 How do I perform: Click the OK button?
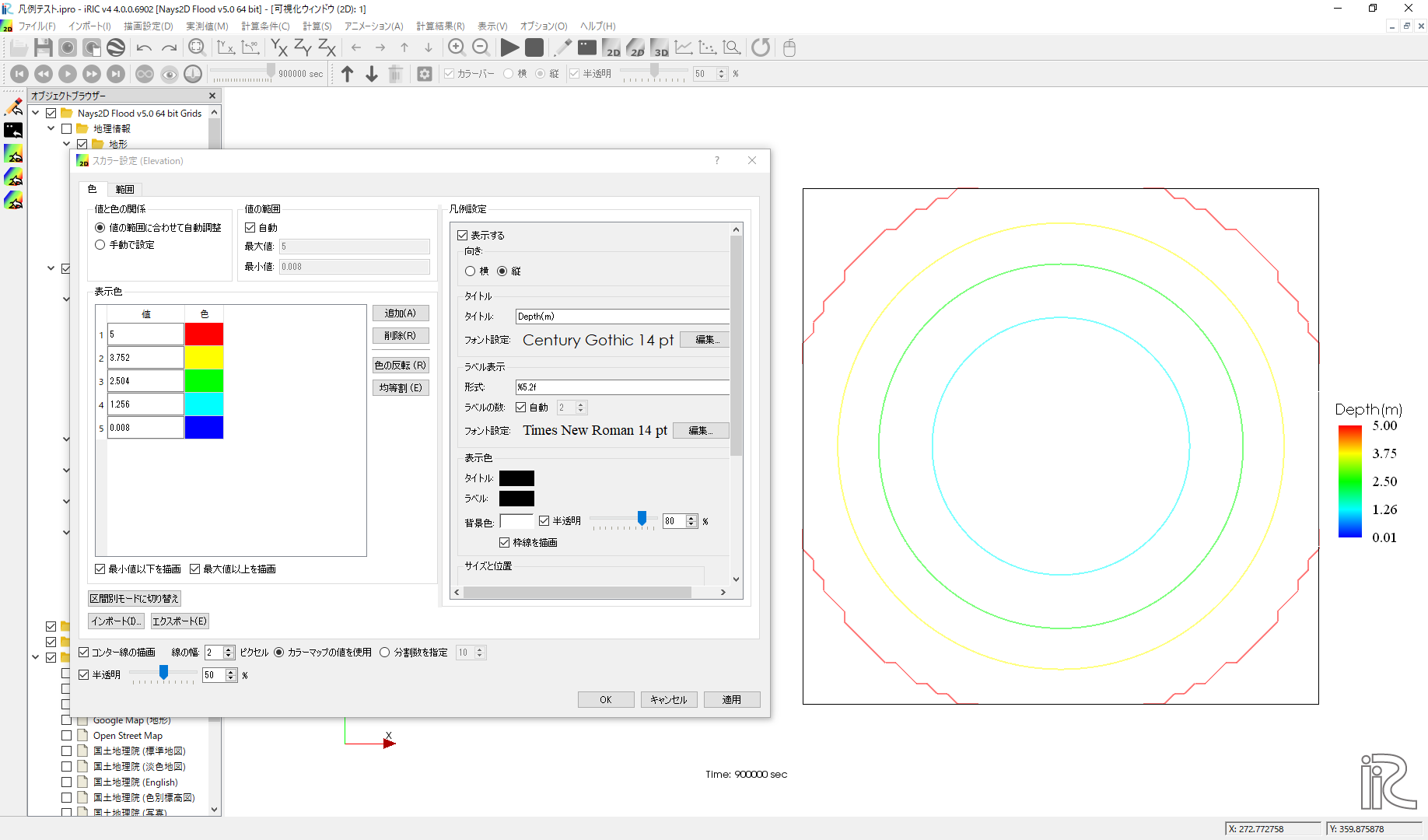coord(605,700)
